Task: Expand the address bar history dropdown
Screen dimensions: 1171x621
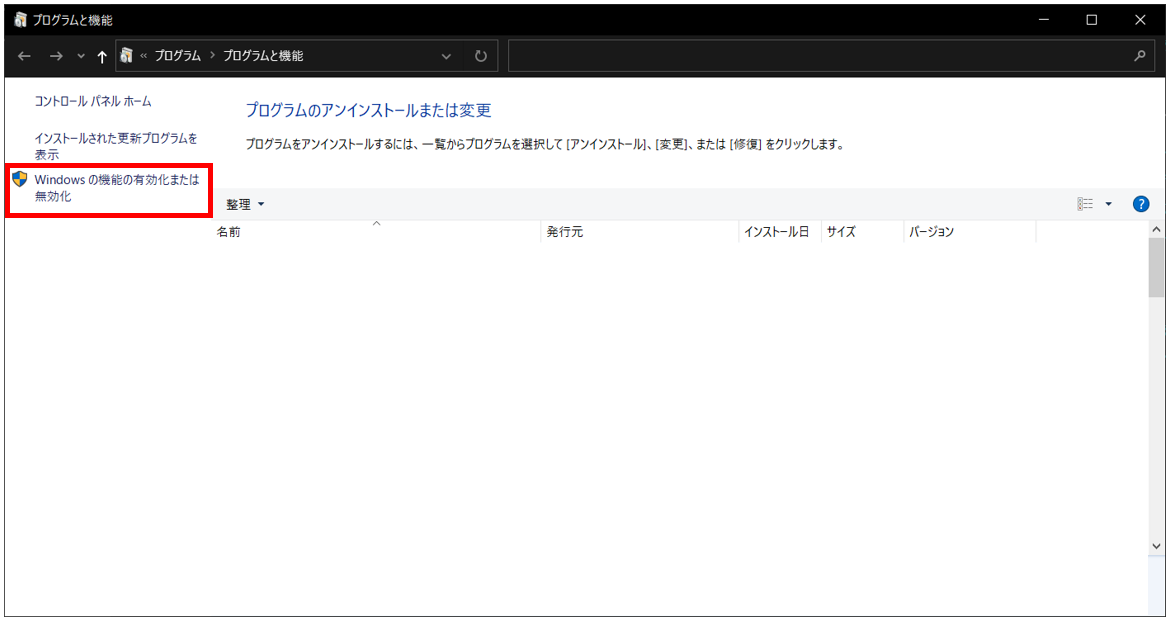Action: click(447, 56)
